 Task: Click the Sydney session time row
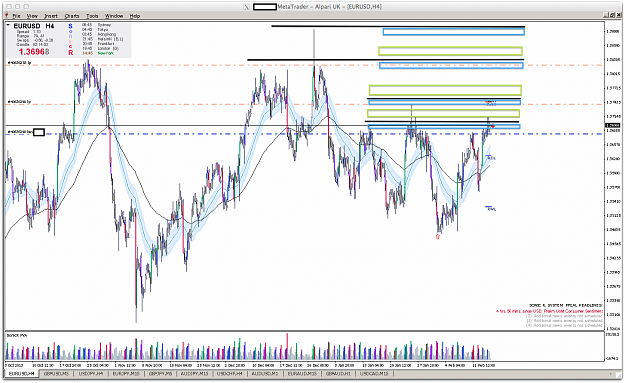[96, 25]
